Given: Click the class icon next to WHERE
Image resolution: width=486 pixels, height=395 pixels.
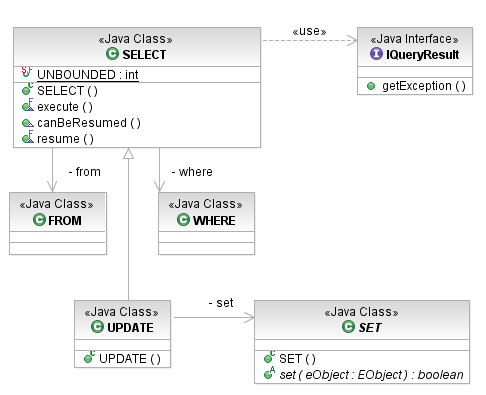Looking at the screenshot, I should pyautogui.click(x=183, y=219).
